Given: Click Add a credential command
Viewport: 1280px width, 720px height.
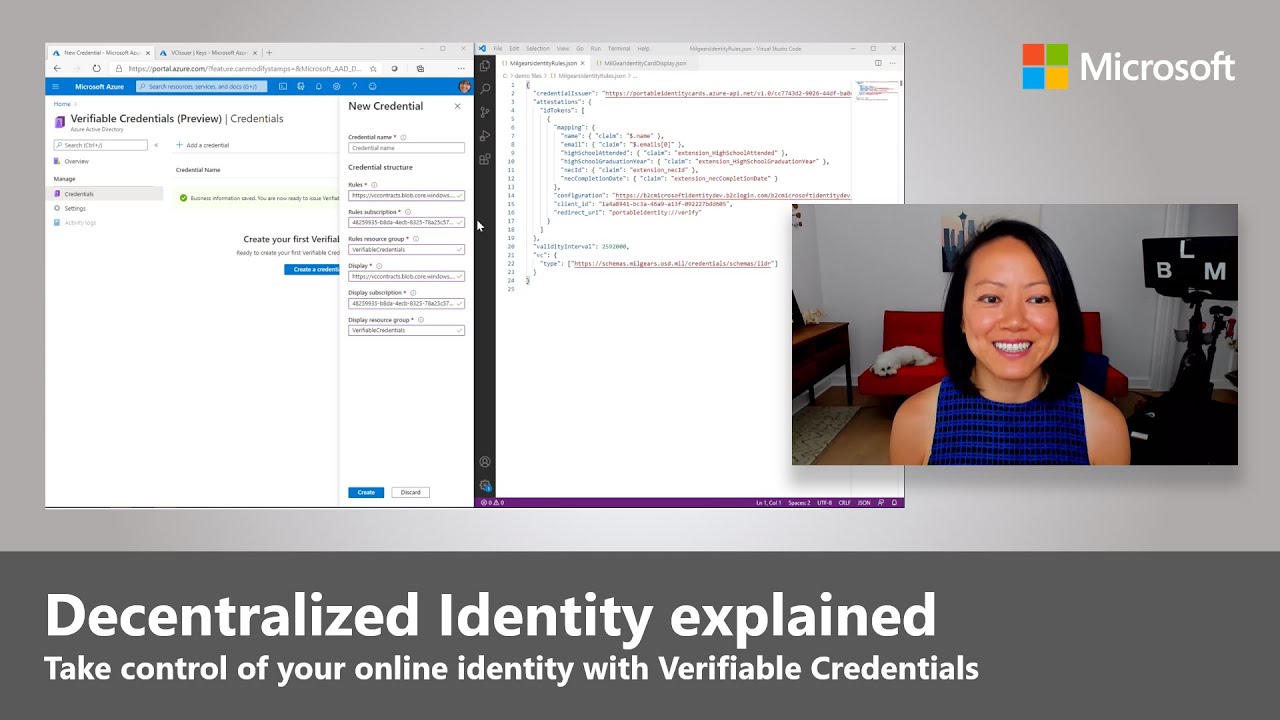Looking at the screenshot, I should click(203, 145).
